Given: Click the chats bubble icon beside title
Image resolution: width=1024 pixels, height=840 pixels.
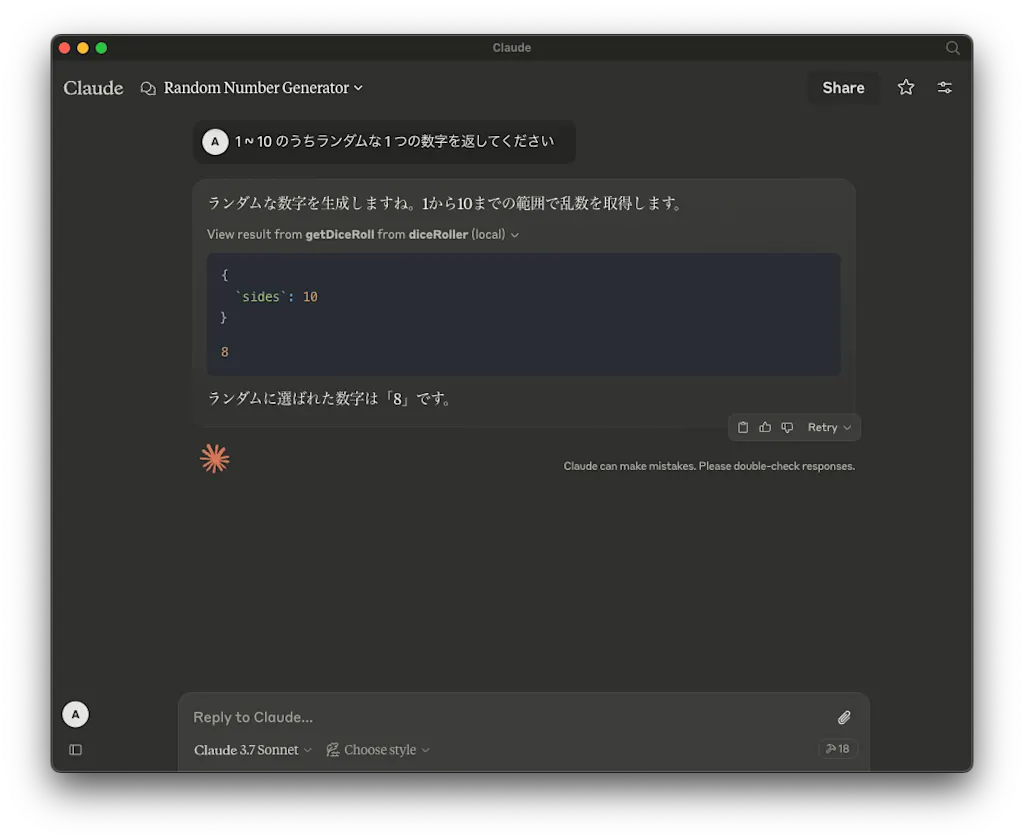Looking at the screenshot, I should coord(148,88).
